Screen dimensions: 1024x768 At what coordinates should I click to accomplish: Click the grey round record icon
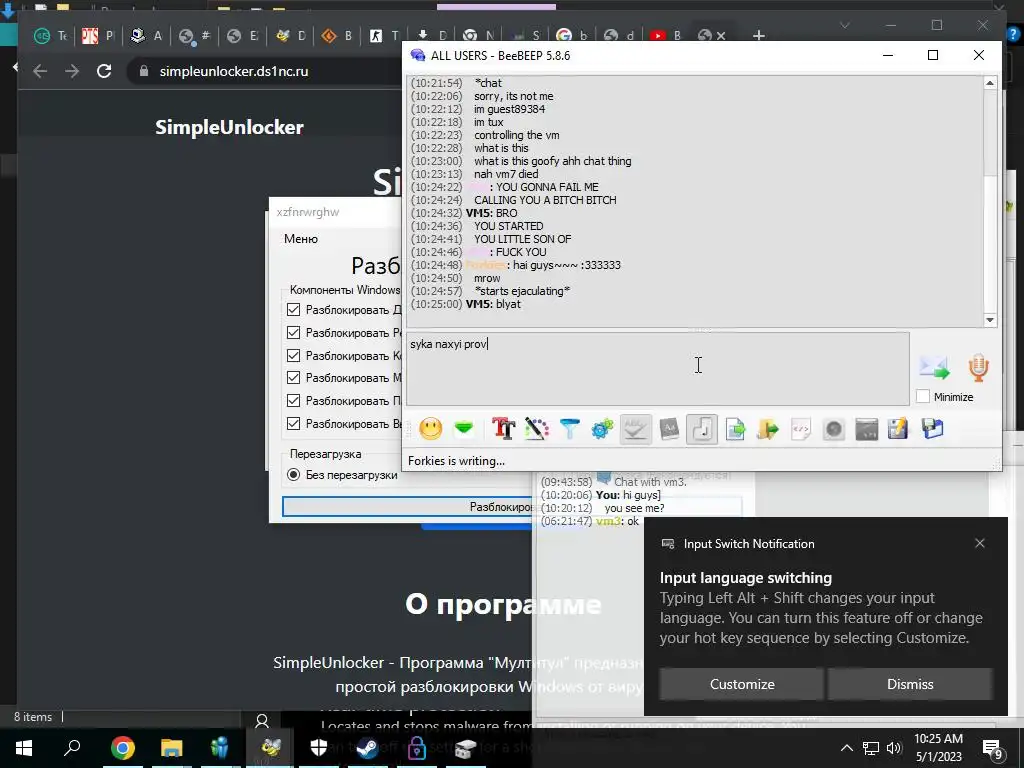point(834,429)
